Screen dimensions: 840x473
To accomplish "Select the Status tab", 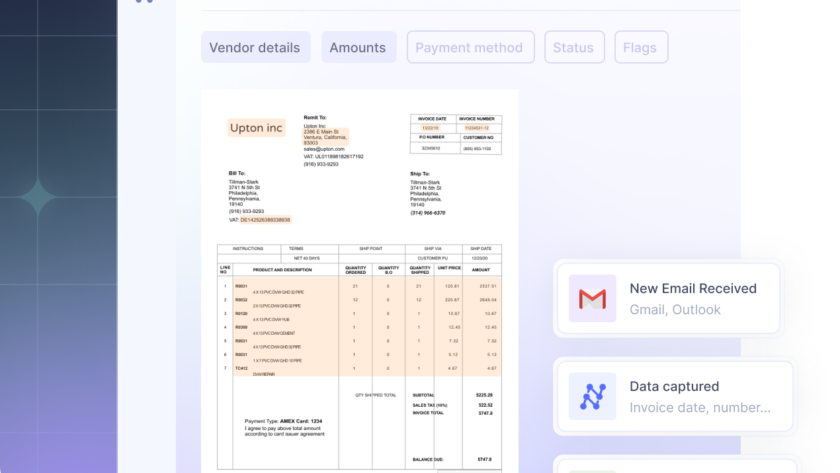I will coord(573,47).
